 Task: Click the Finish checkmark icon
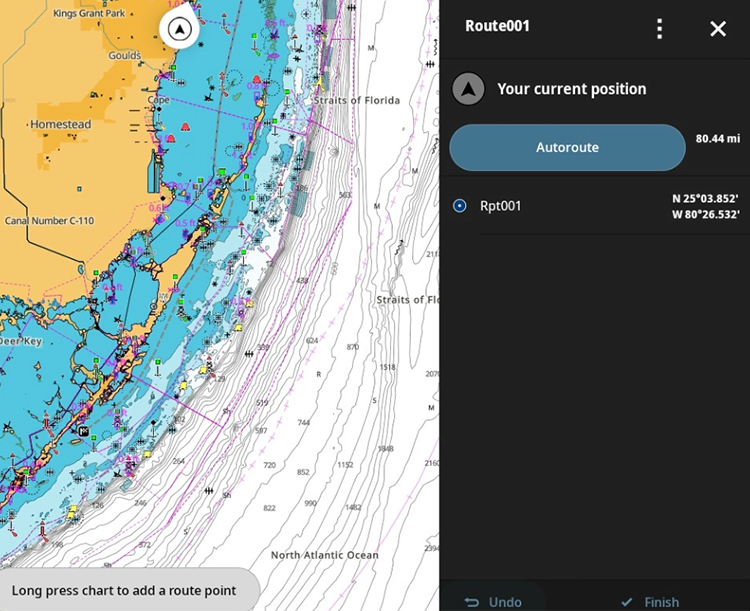click(x=627, y=602)
